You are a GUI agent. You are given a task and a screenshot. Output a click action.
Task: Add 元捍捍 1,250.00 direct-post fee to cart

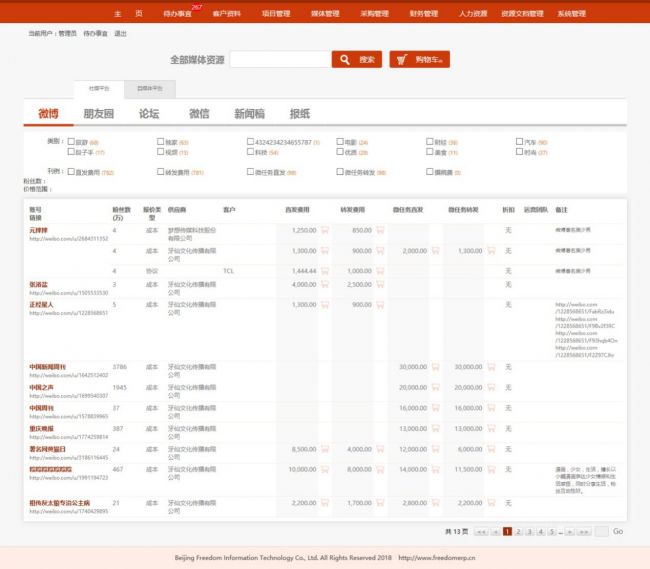click(x=324, y=230)
